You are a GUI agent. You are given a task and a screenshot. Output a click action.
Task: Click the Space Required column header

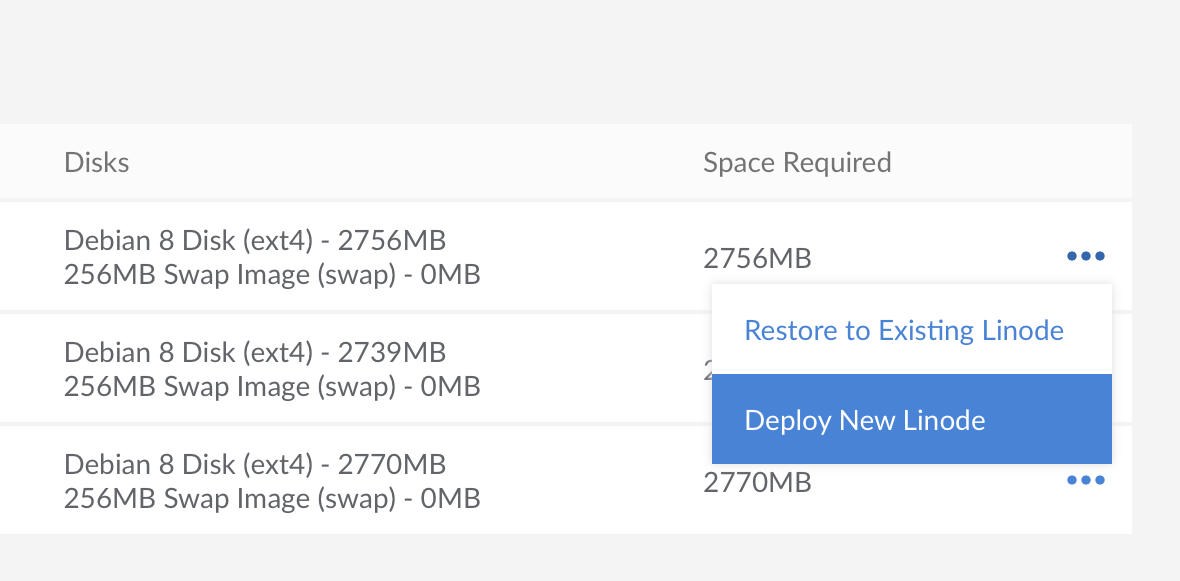click(797, 162)
